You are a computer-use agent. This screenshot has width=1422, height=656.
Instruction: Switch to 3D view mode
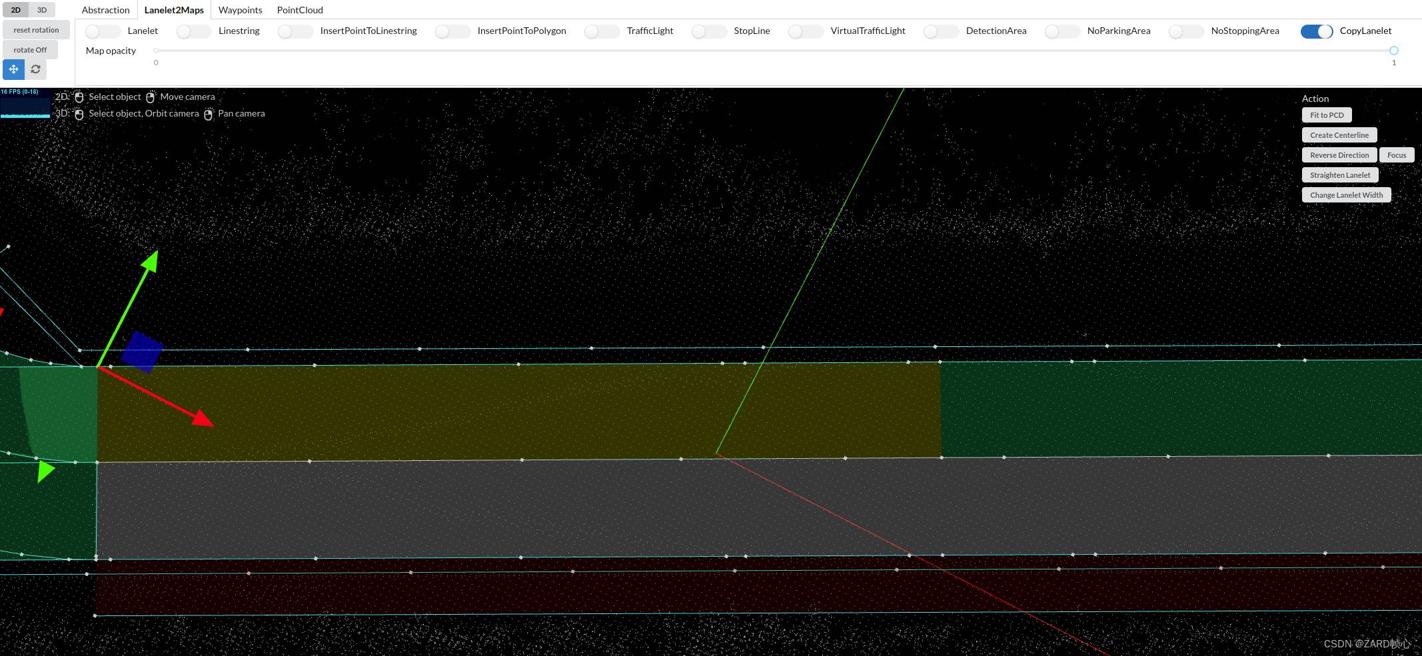[x=42, y=10]
